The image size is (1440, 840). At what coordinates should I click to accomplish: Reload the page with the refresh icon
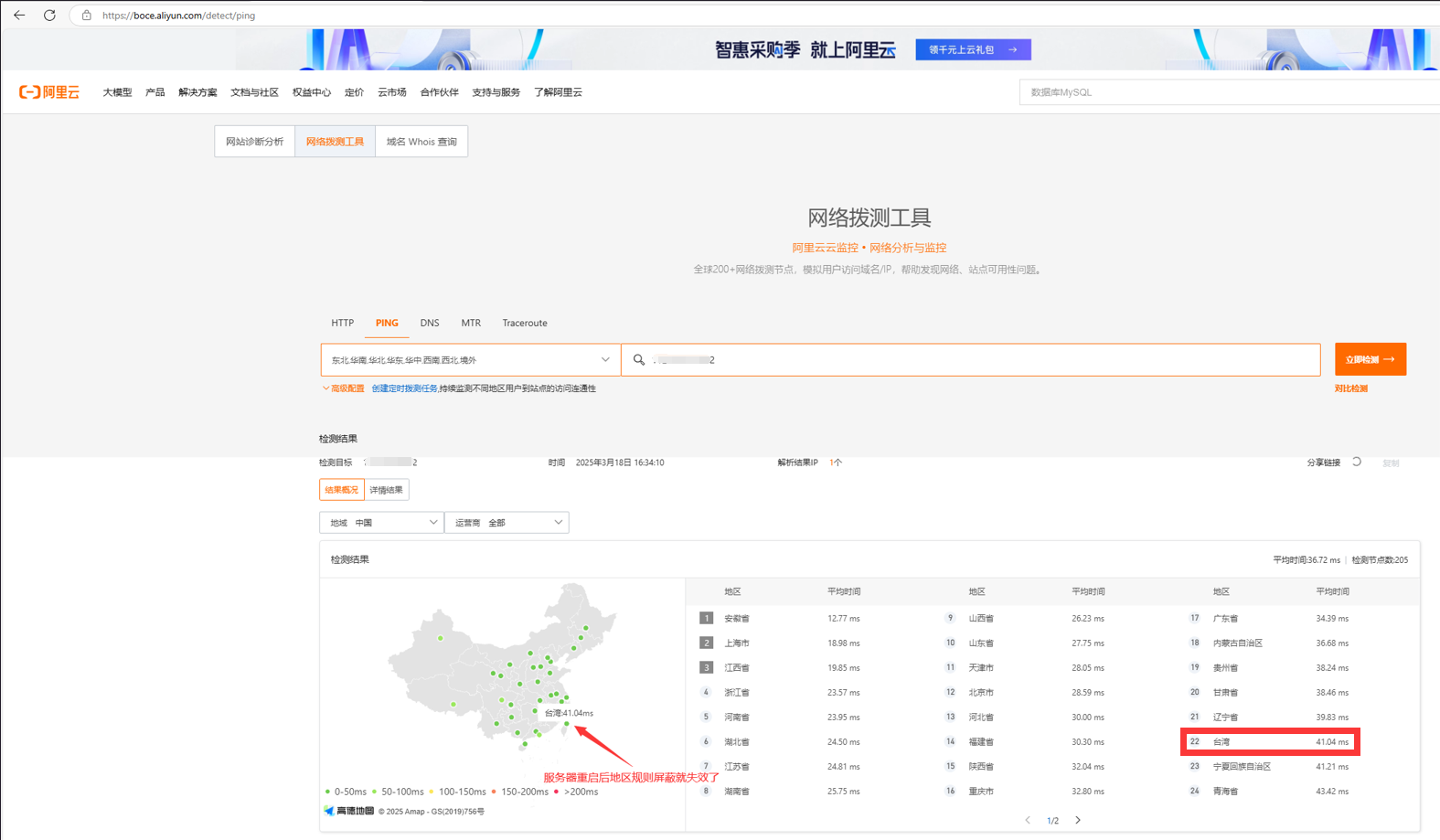[x=49, y=15]
